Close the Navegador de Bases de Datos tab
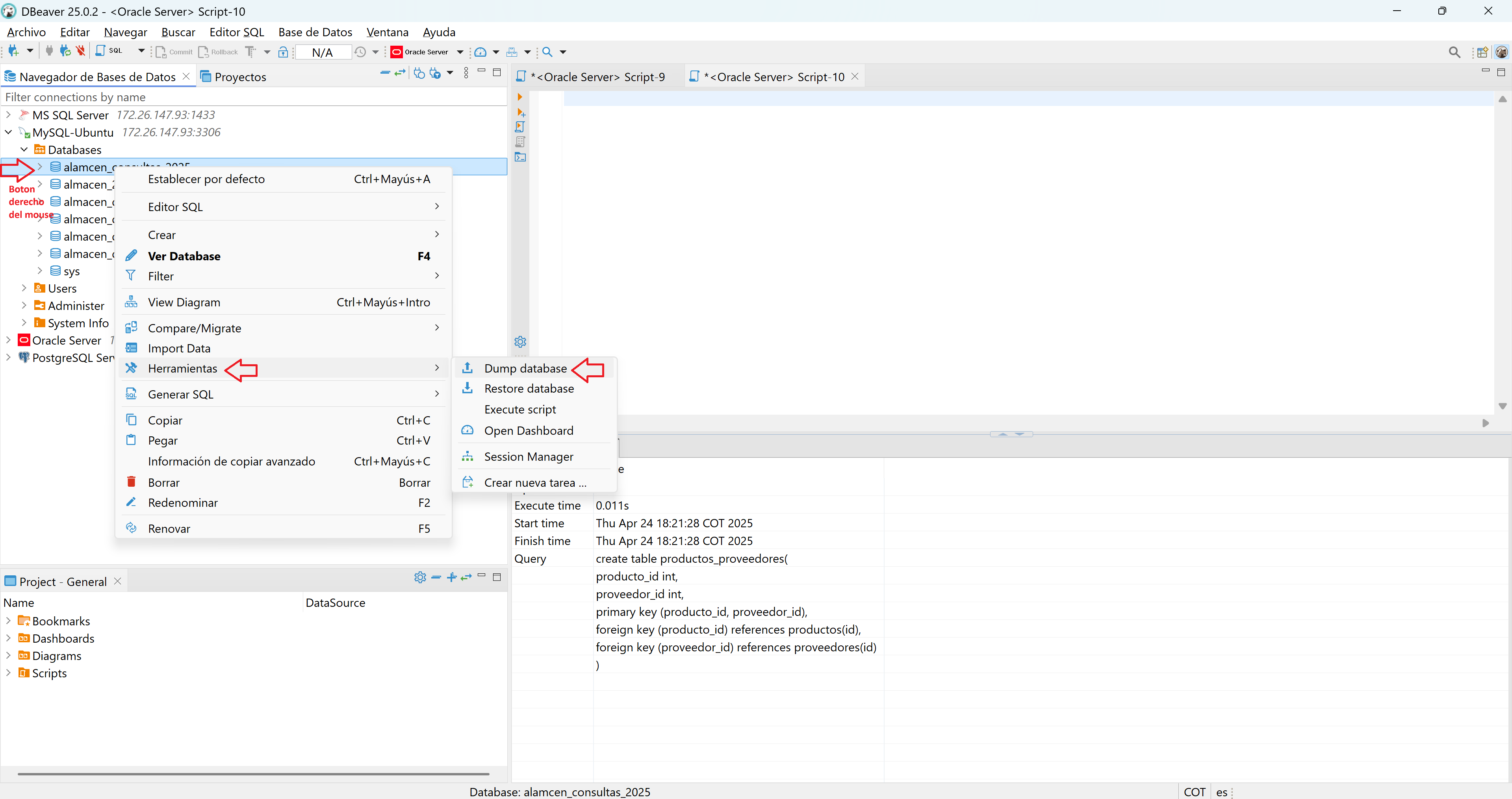This screenshot has height=799, width=1512. 186,76
